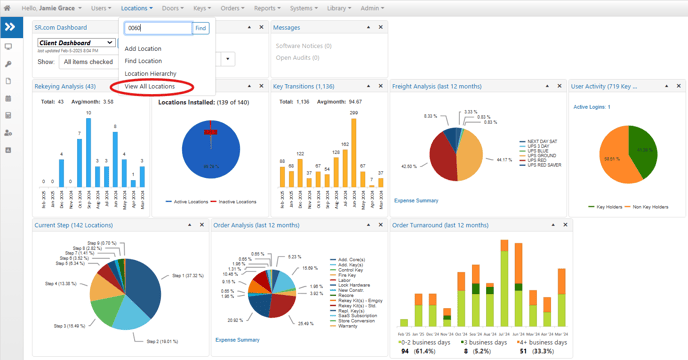Open the calculator icon in left sidebar
The height and width of the screenshot is (360, 688).
pos(8,115)
